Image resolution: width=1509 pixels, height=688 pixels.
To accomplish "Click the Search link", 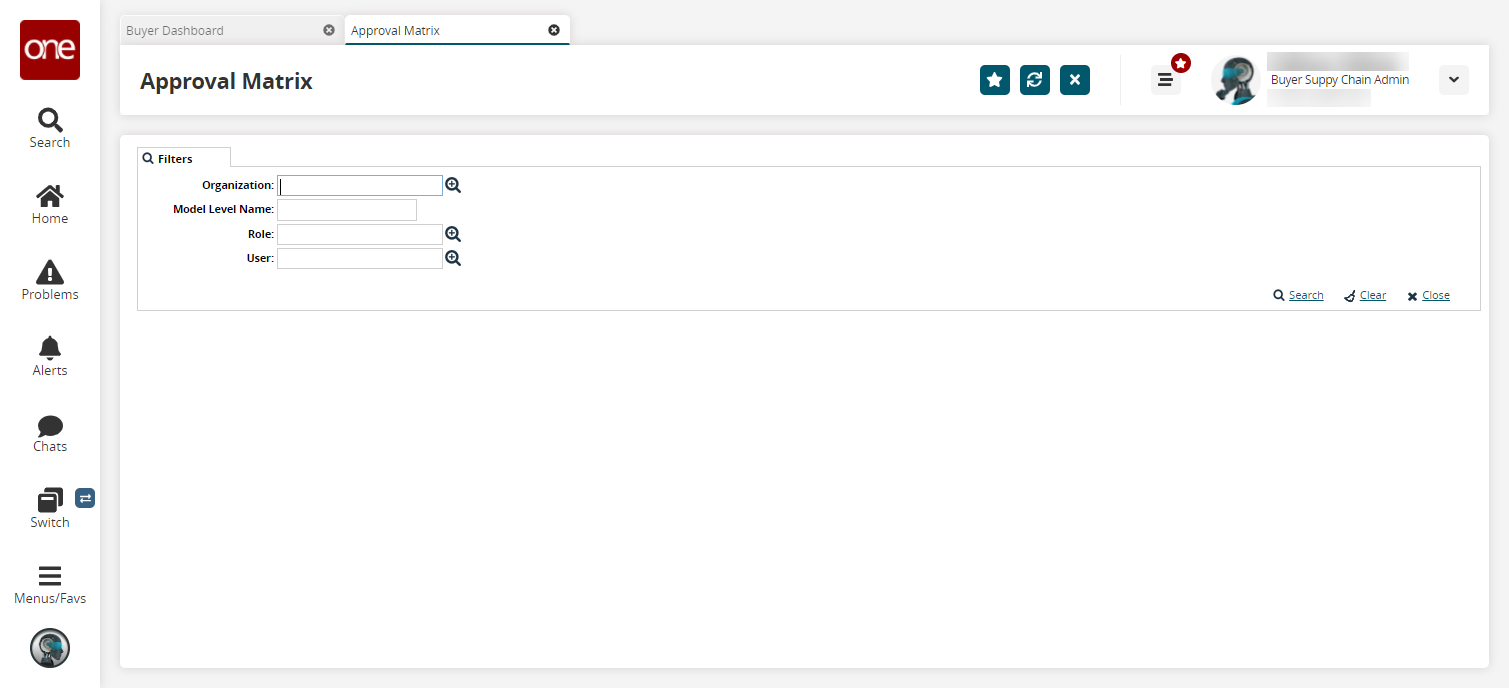I will pos(1305,295).
